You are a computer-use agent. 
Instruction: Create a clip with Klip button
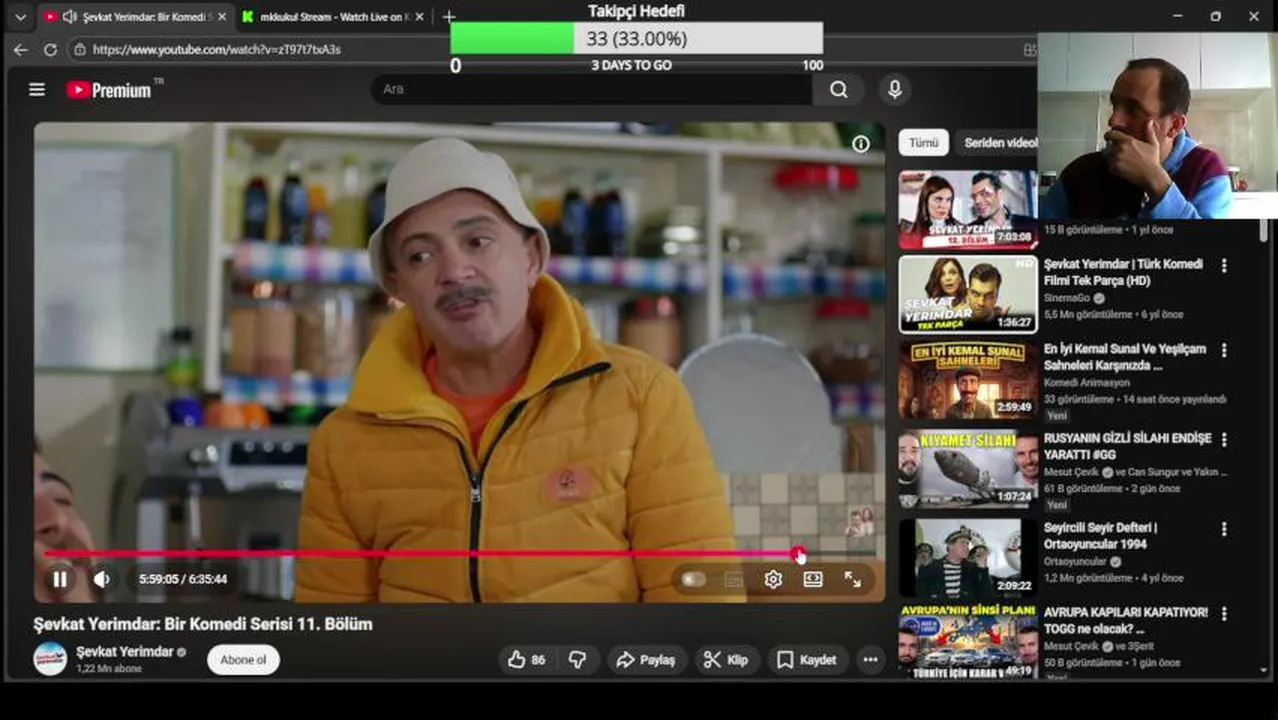click(x=726, y=660)
